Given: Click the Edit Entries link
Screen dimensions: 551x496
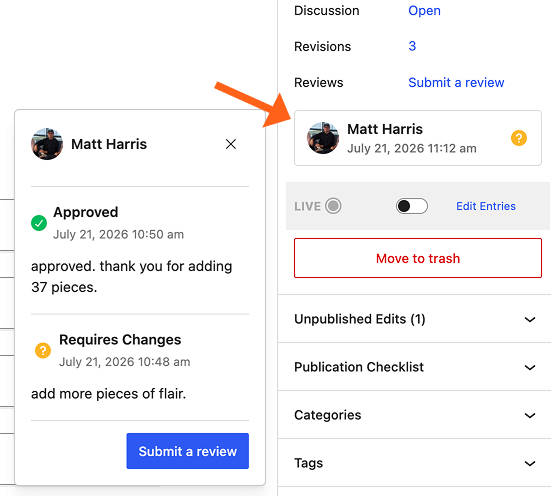Looking at the screenshot, I should [x=486, y=206].
